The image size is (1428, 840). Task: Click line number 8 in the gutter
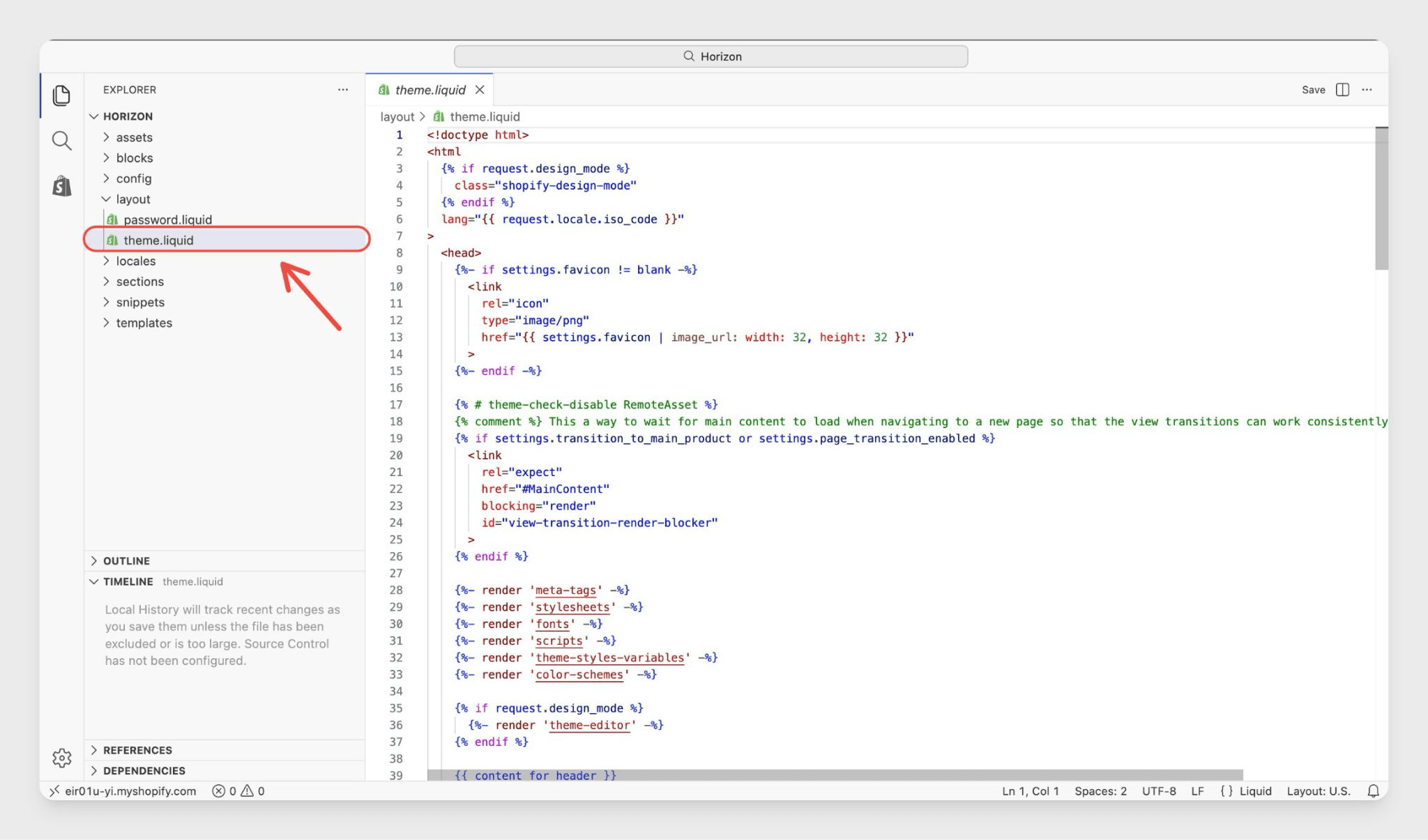pyautogui.click(x=399, y=253)
